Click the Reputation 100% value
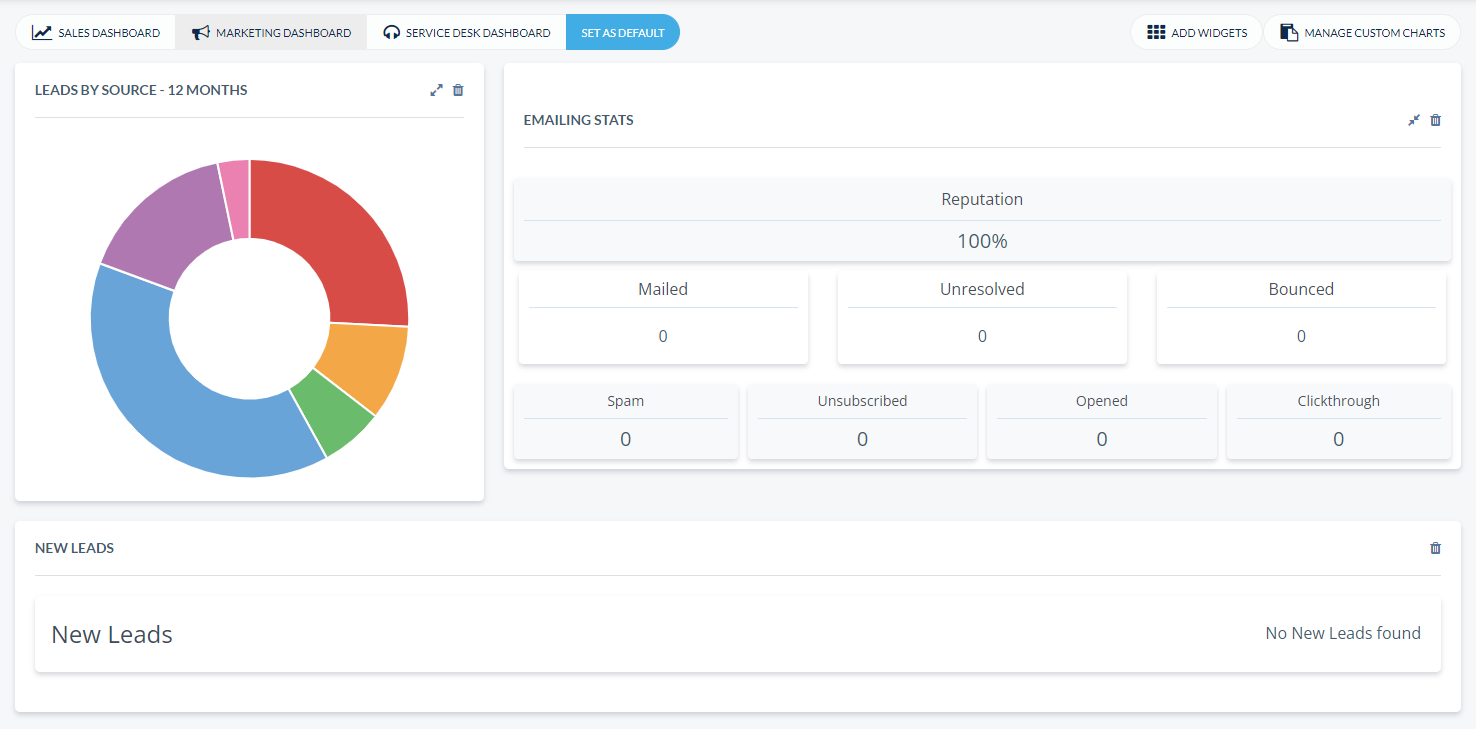Viewport: 1476px width, 729px height. click(x=982, y=241)
